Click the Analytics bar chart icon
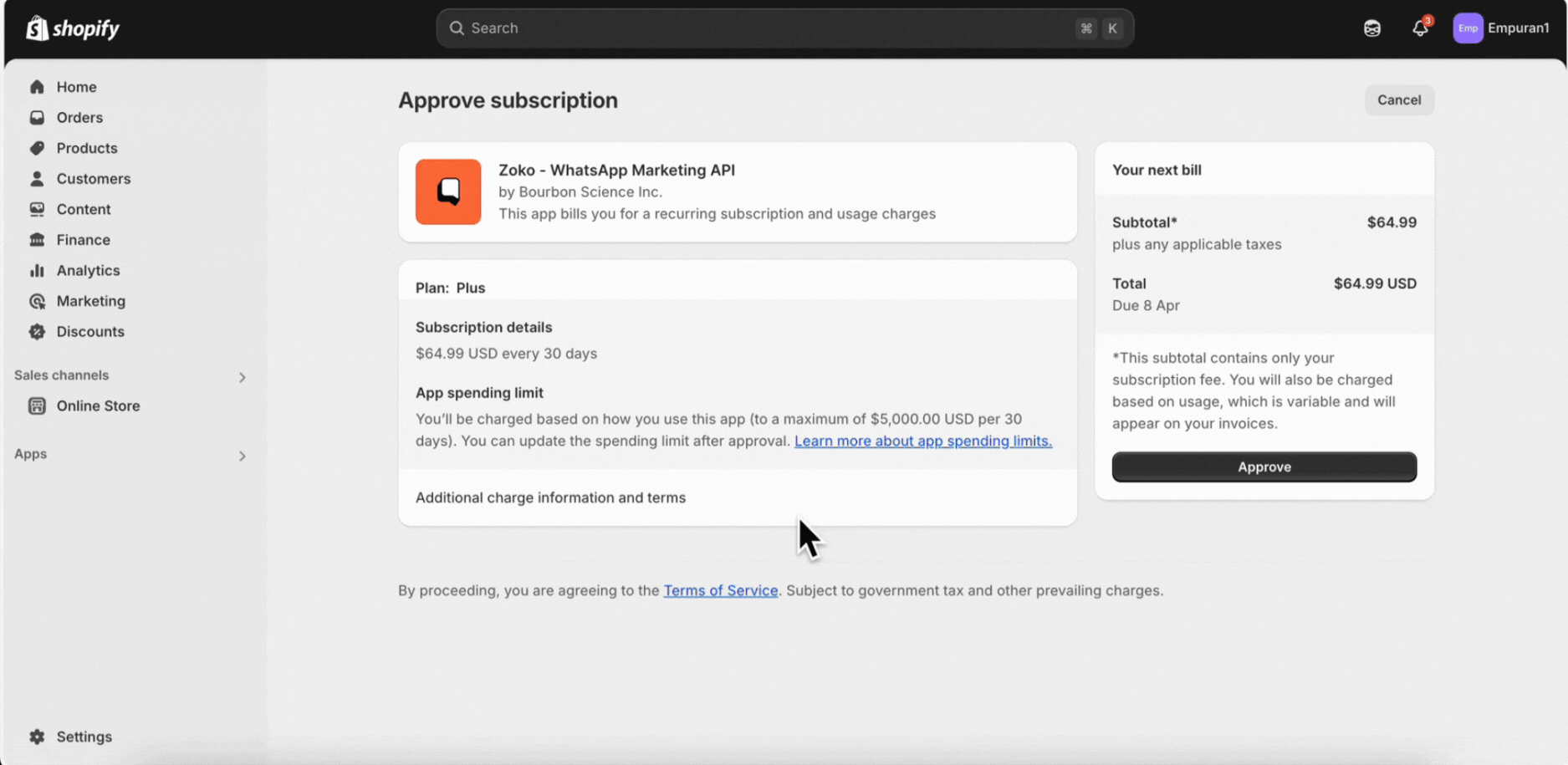The width and height of the screenshot is (1568, 765). [x=37, y=270]
